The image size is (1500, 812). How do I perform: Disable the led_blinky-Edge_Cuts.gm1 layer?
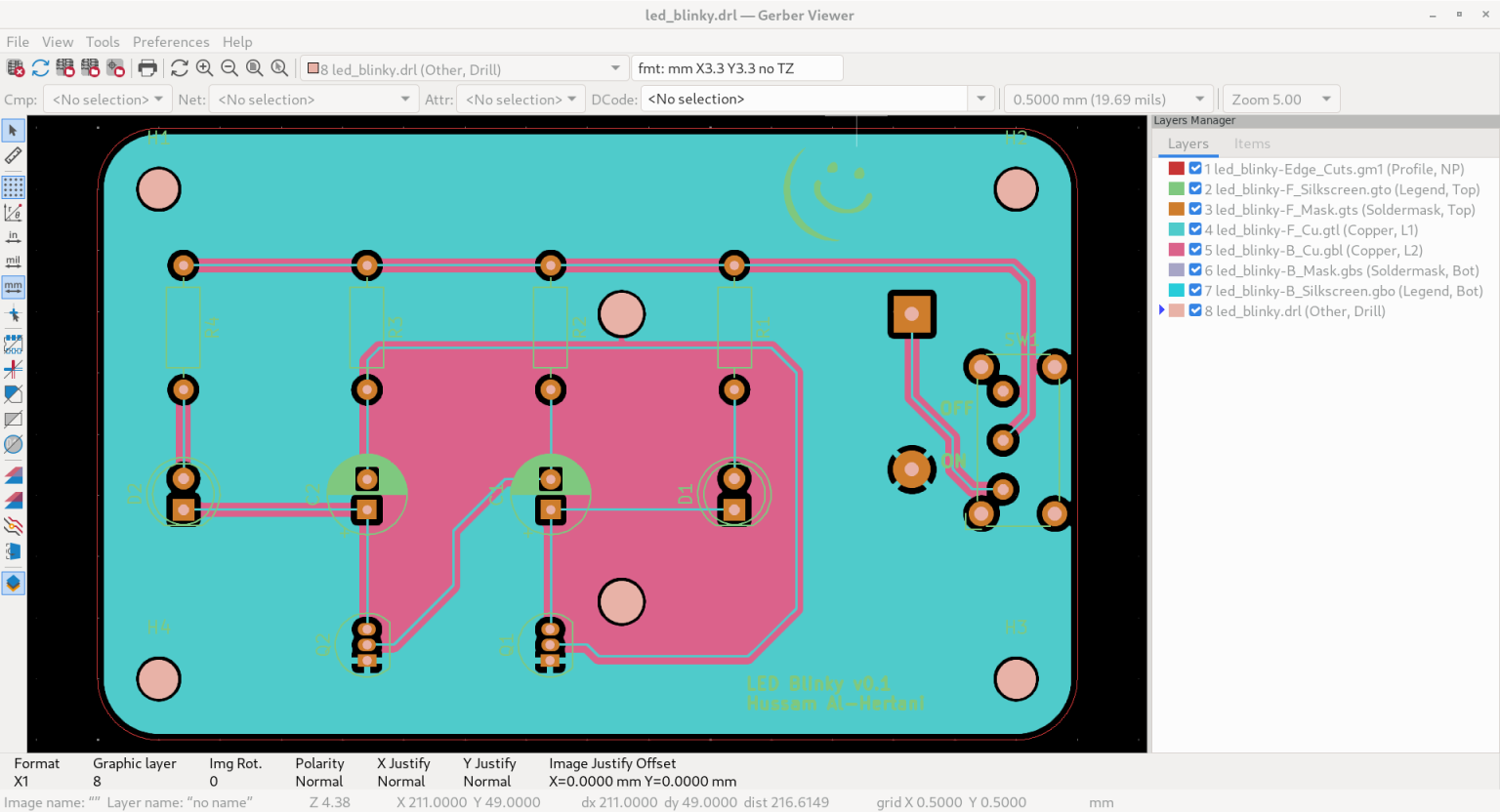coord(1195,167)
